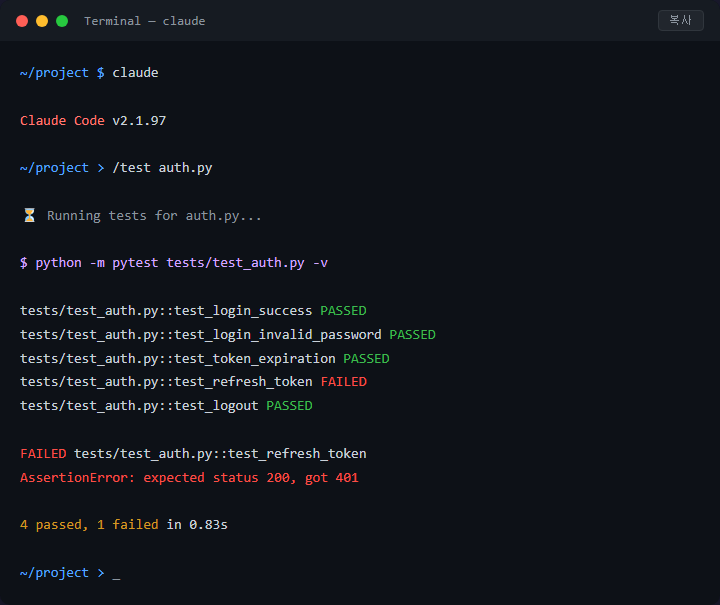Click the test_token_expiration test name
This screenshot has height=605, width=720.
(255, 359)
